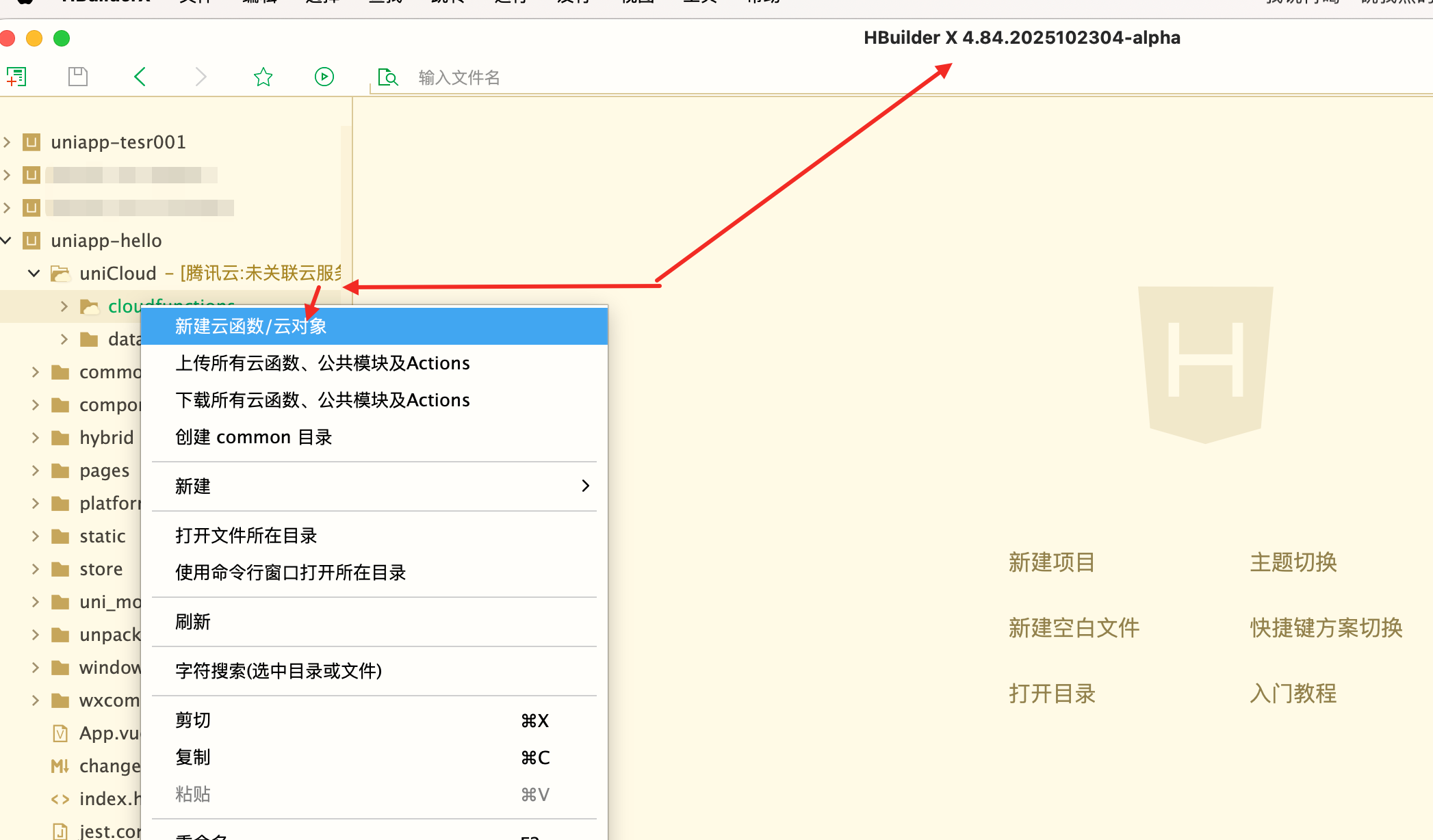1433x840 pixels.
Task: Select 新建云函数/云对象 menu entry
Action: click(x=250, y=326)
